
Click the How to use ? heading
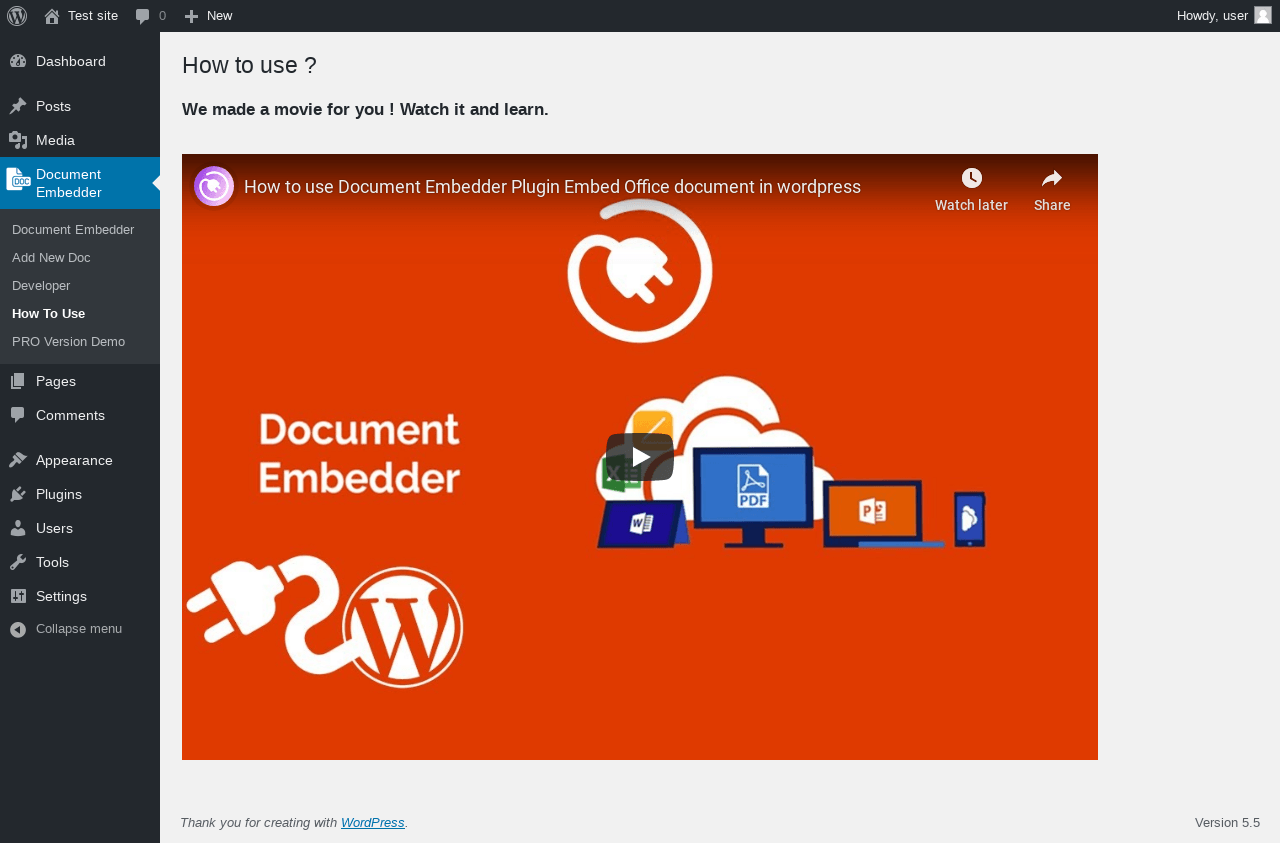249,65
